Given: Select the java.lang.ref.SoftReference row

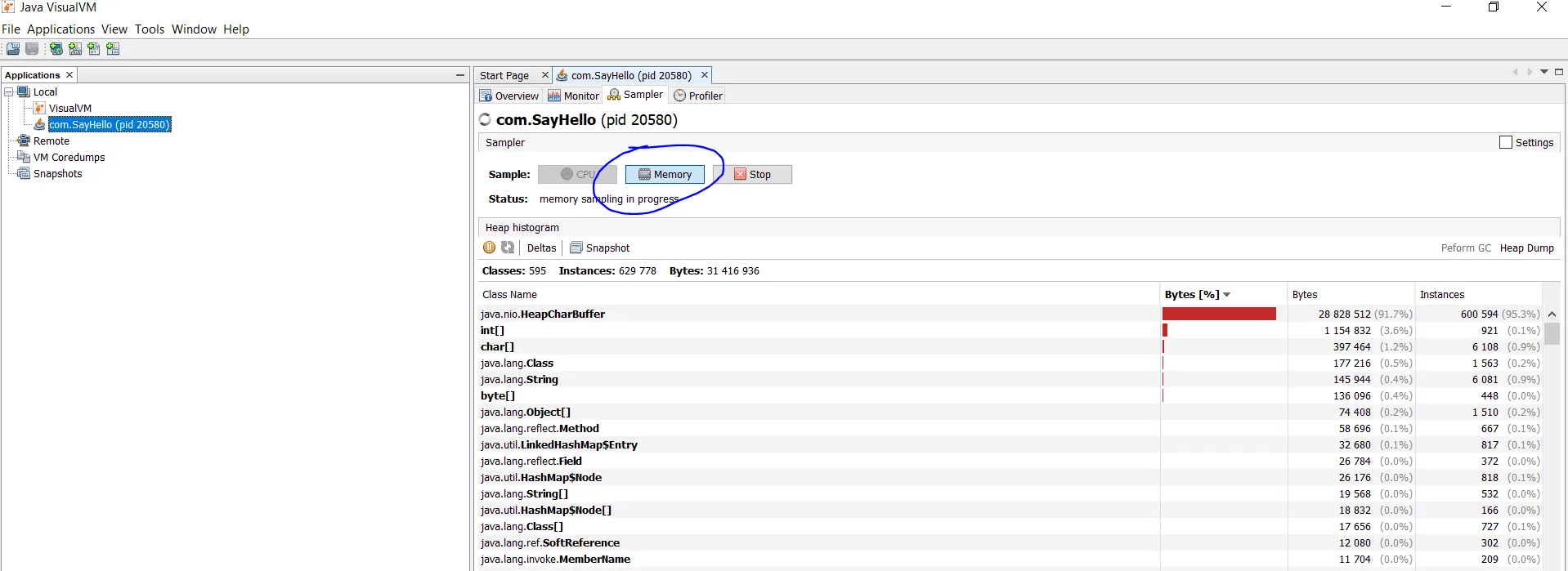Looking at the screenshot, I should point(1010,542).
